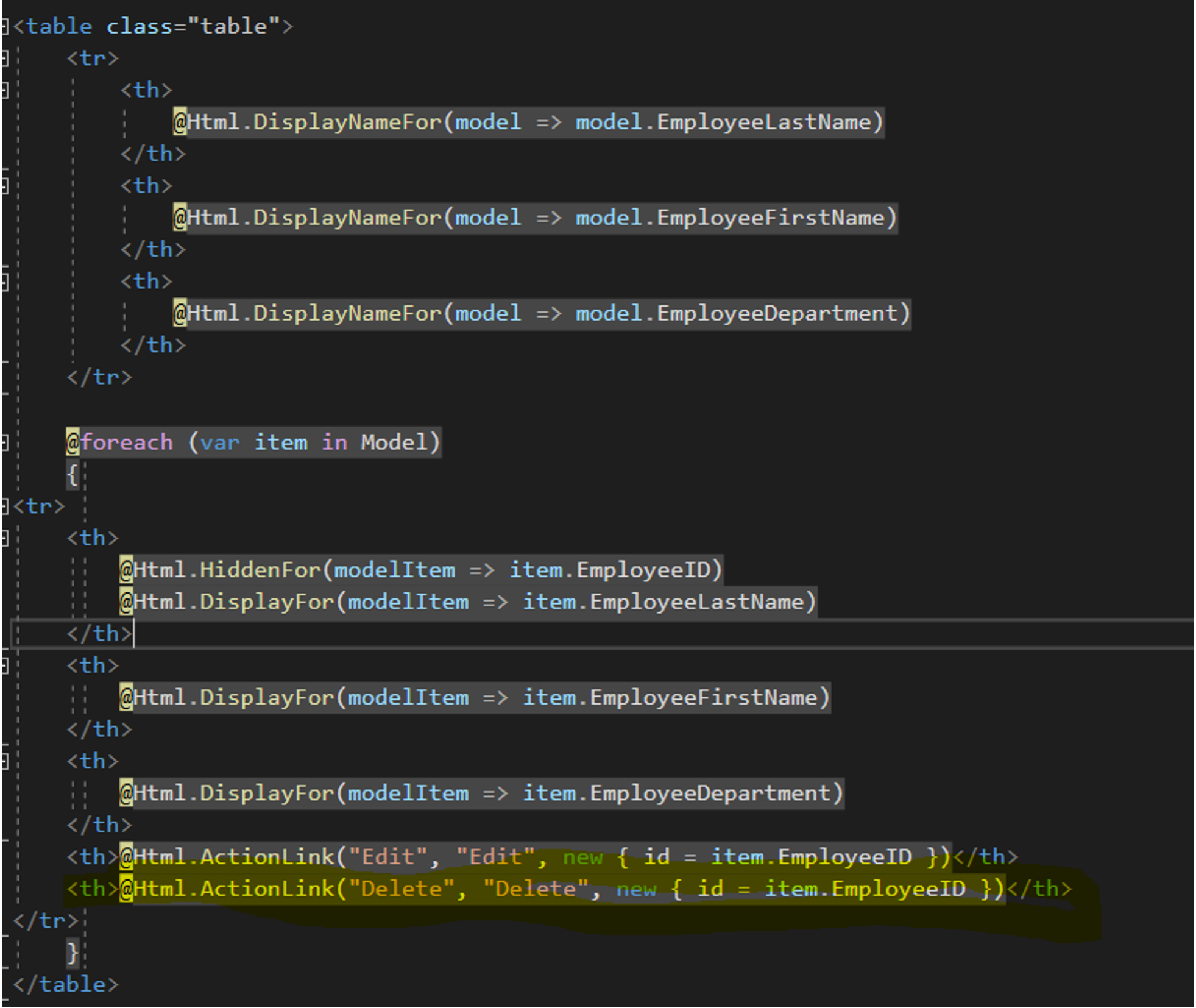
Task: Collapse the @foreach loop outlining block
Action: pyautogui.click(x=5, y=442)
